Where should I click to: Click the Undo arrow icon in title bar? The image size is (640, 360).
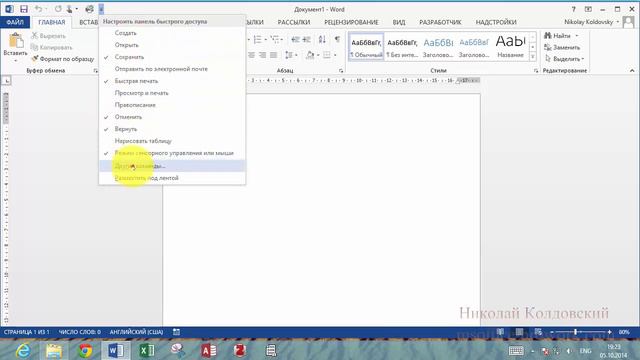(38, 9)
